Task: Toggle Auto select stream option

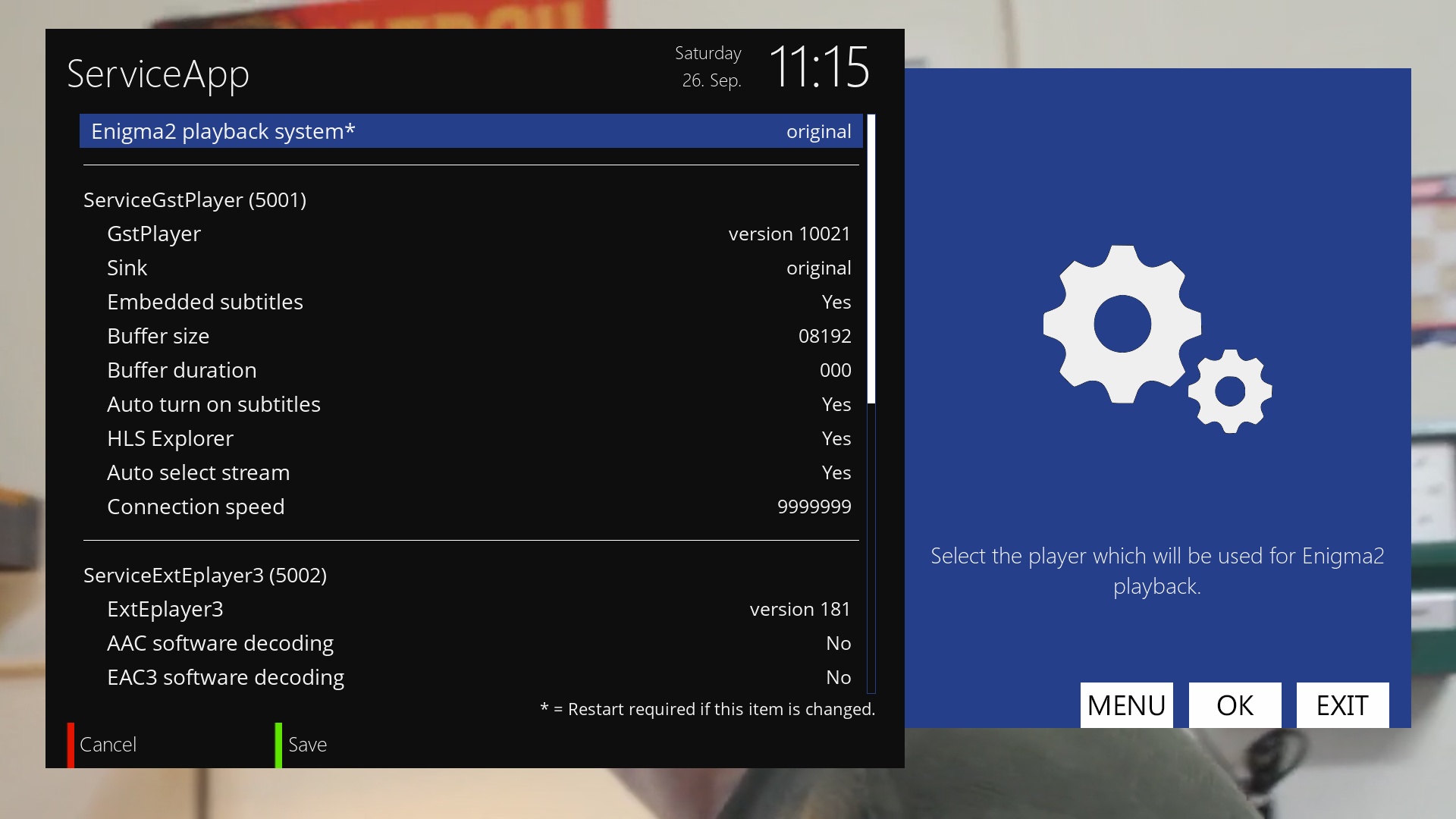Action: click(471, 472)
